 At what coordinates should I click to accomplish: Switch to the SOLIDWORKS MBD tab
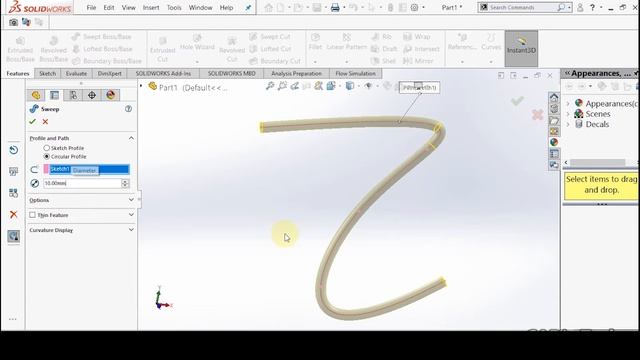click(x=231, y=73)
